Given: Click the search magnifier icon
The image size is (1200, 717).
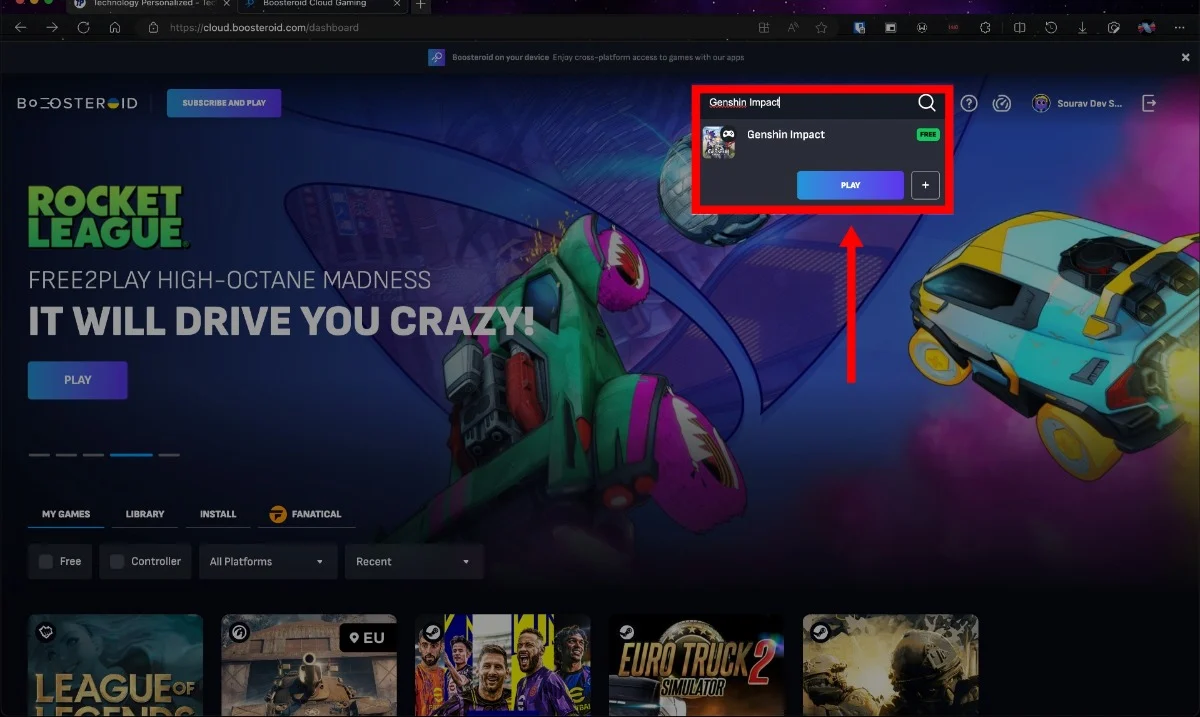Looking at the screenshot, I should pyautogui.click(x=927, y=103).
